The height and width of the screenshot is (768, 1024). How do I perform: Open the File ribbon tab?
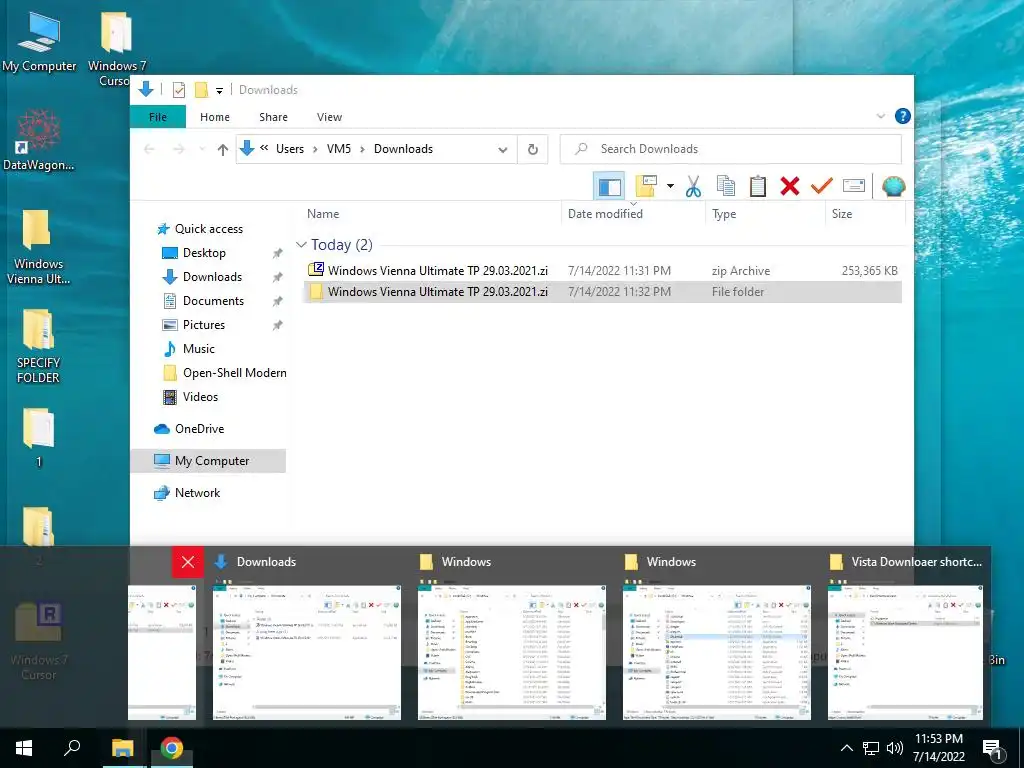click(x=158, y=117)
